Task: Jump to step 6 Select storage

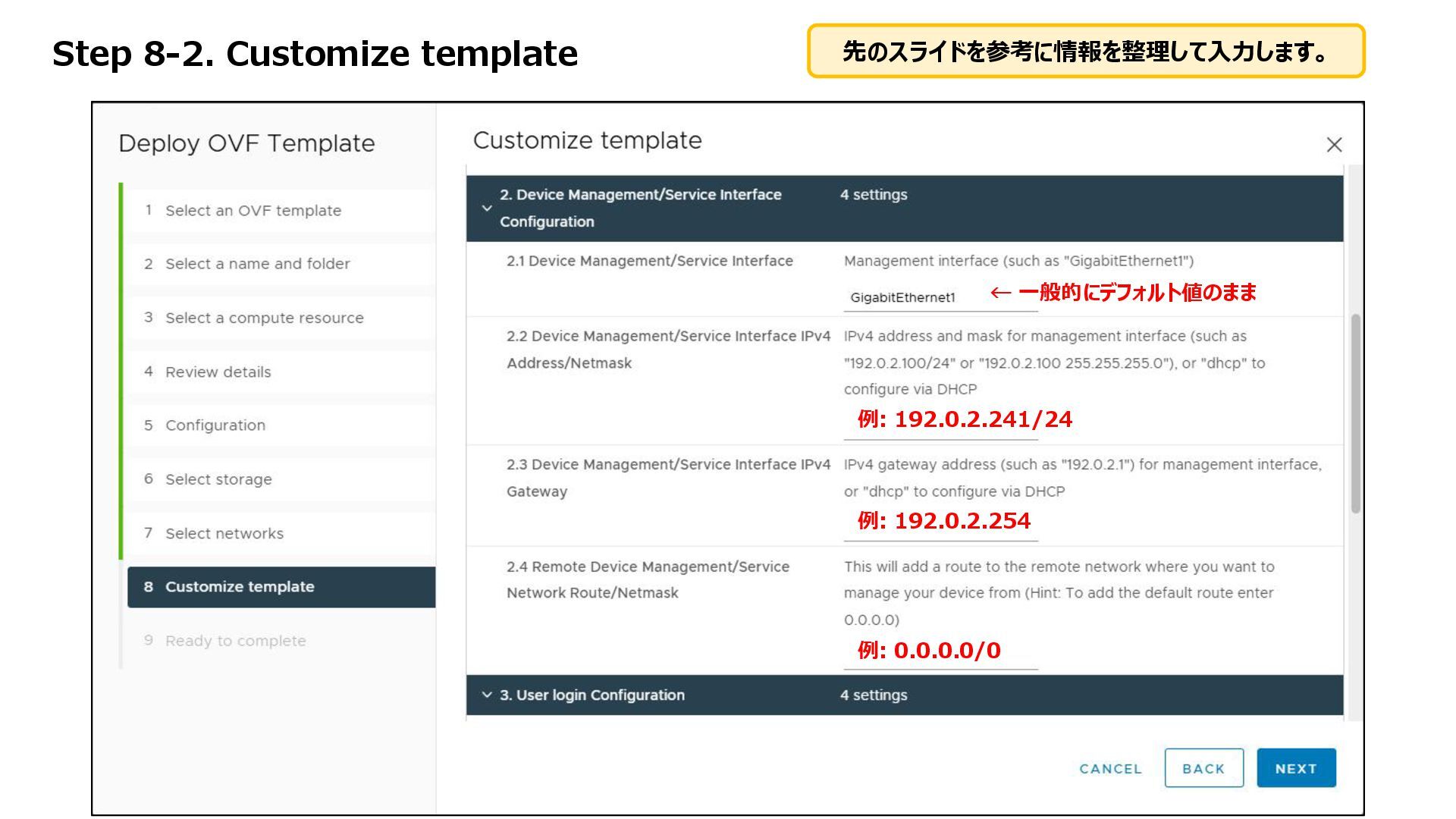Action: click(x=218, y=479)
